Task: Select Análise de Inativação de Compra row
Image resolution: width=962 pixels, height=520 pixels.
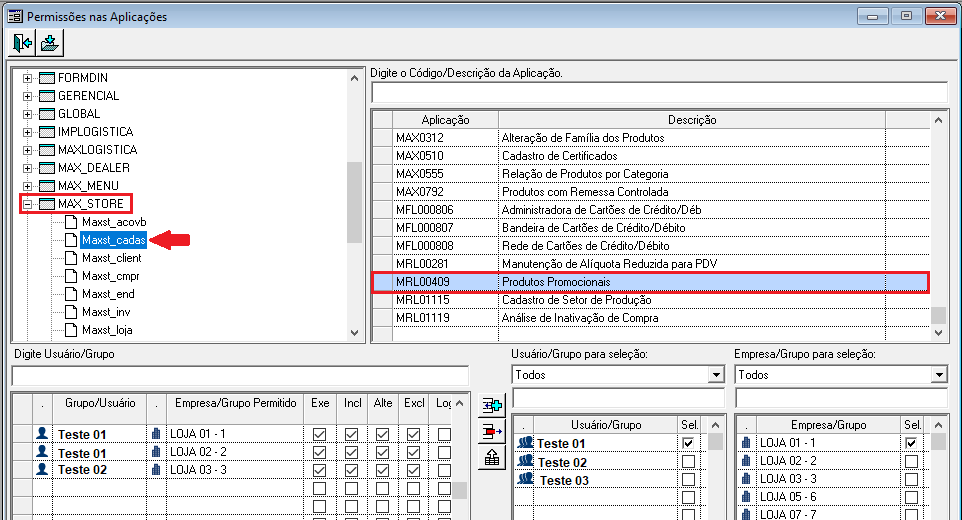Action: coord(650,318)
